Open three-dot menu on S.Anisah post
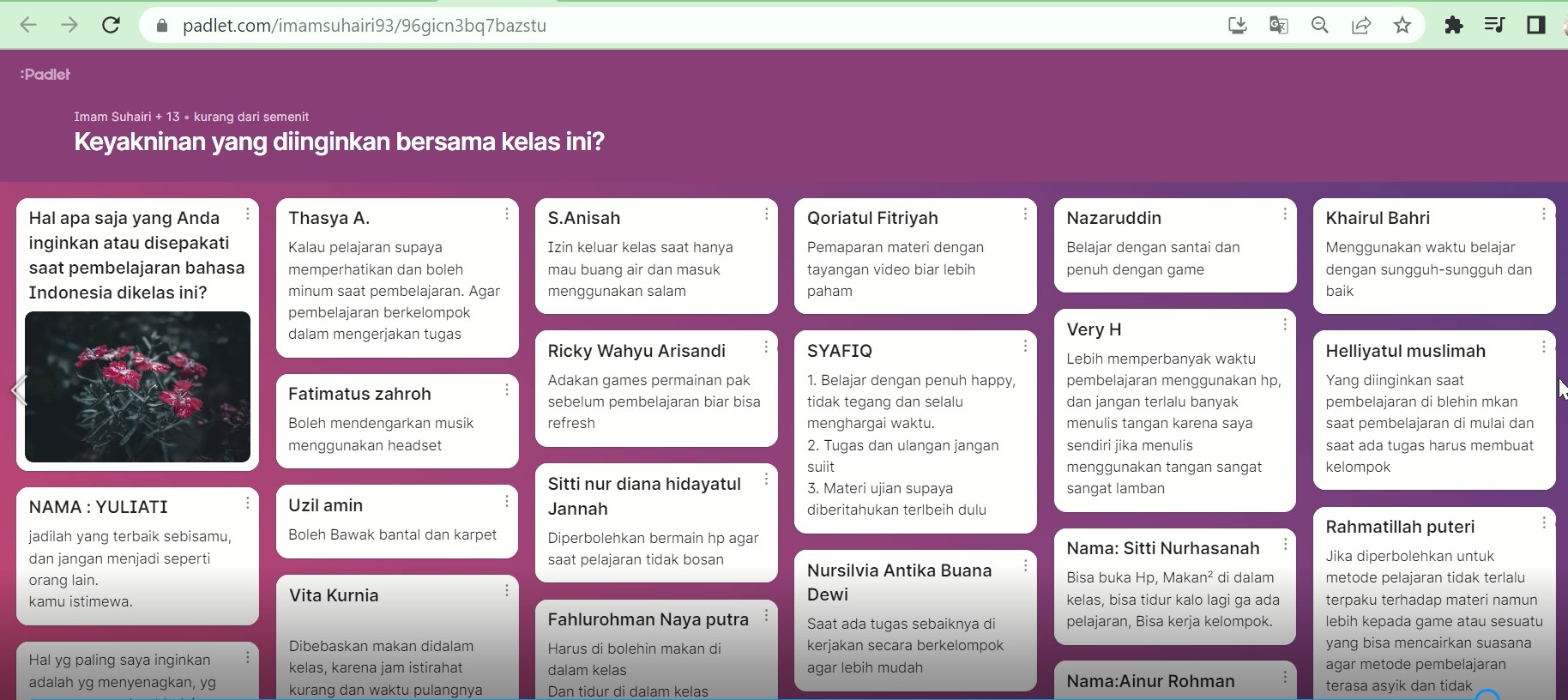Viewport: 1568px width, 700px height. 766,214
